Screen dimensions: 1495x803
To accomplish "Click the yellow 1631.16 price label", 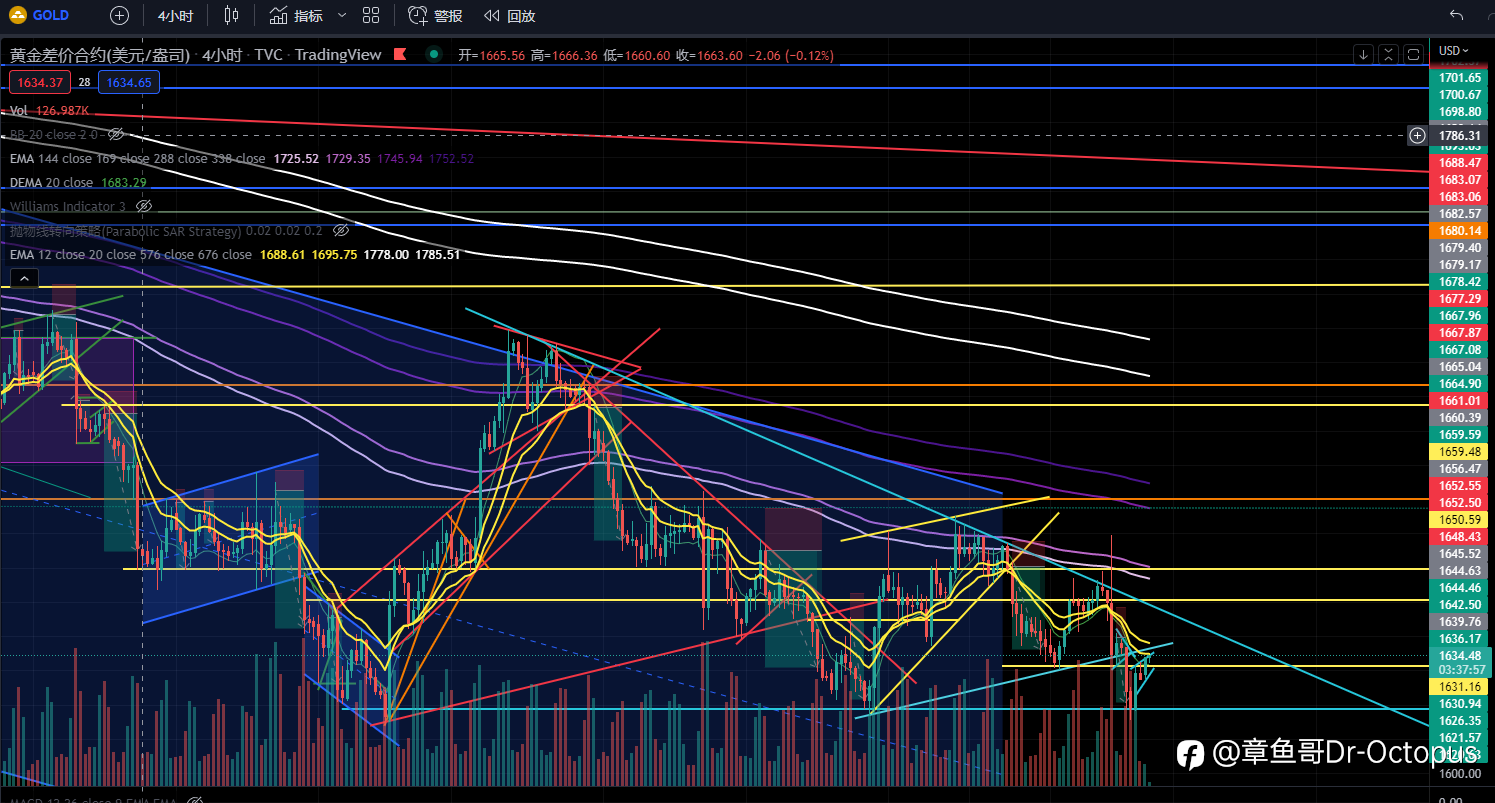I will (x=1460, y=687).
